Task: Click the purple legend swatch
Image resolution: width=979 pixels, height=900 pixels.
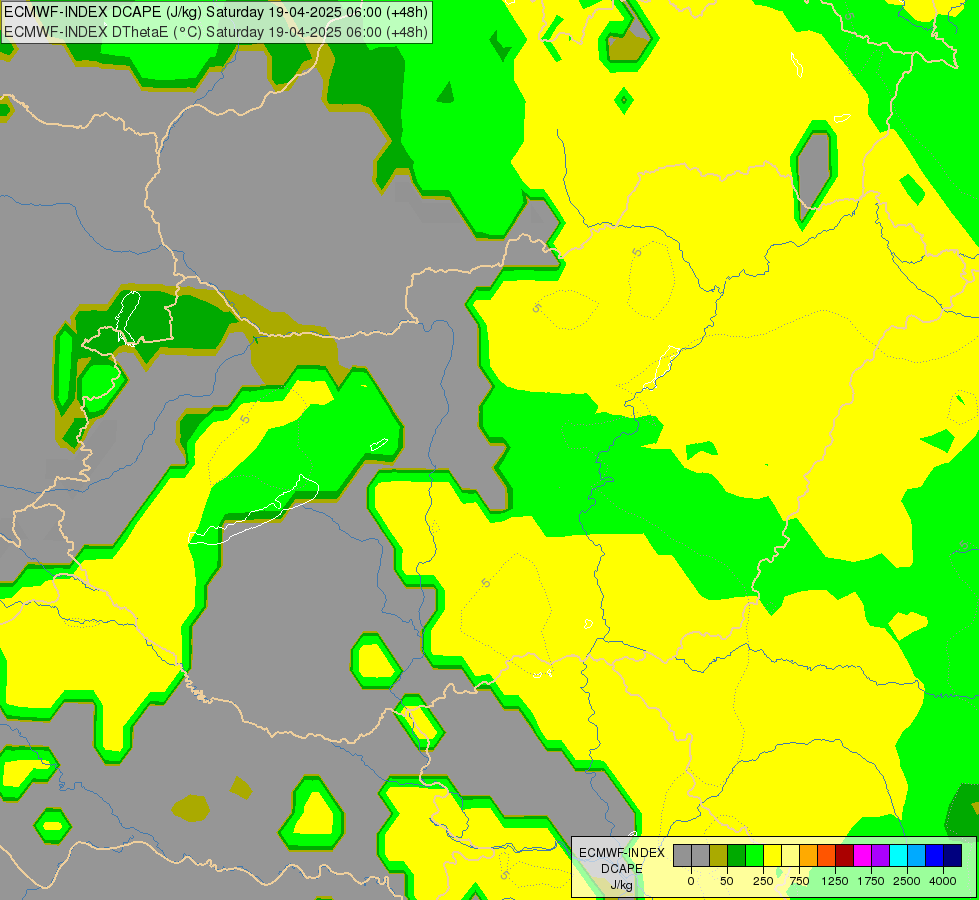Action: (881, 856)
